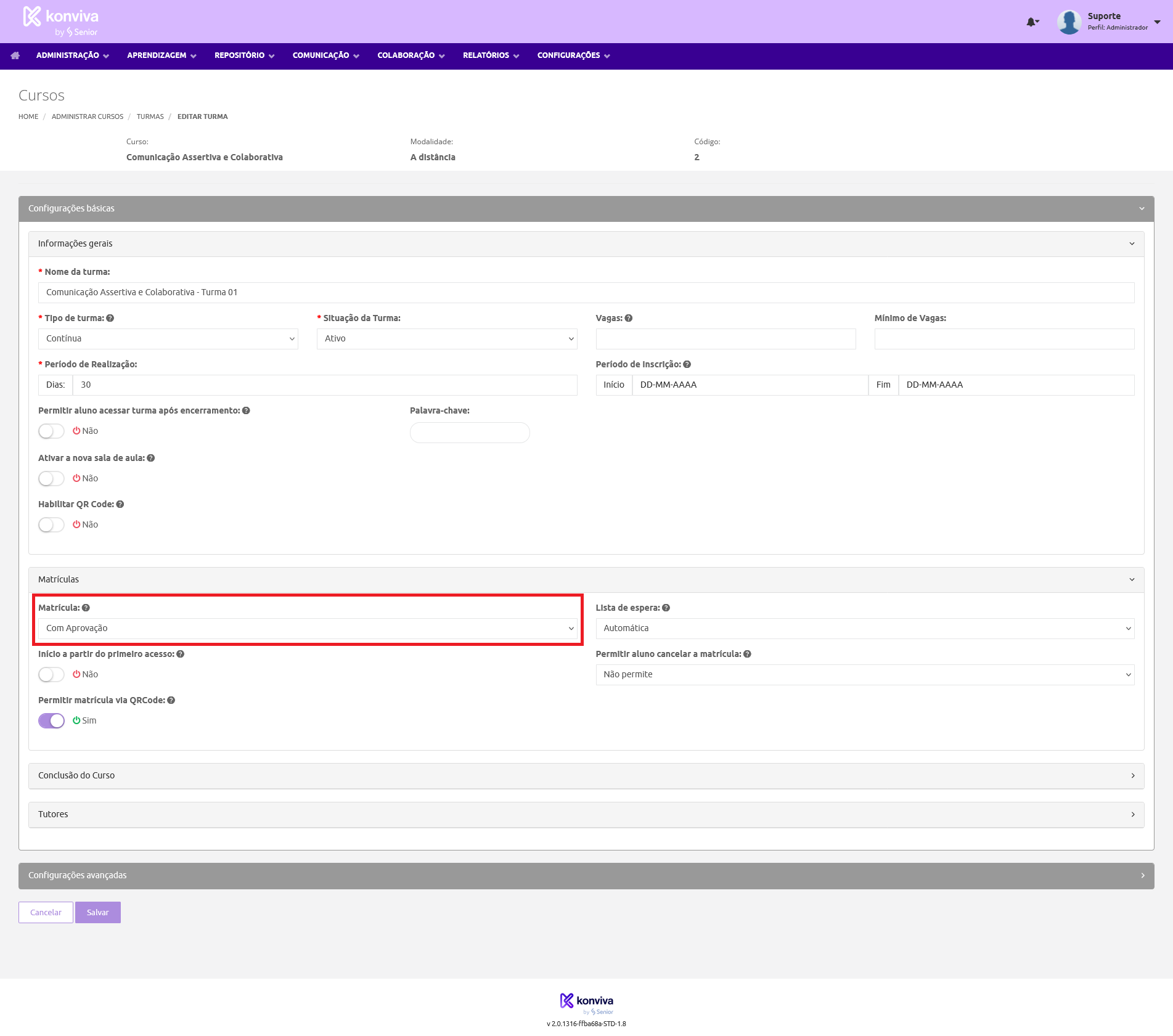1173x1036 pixels.
Task: Toggle Ativar a nova sala de aula switch
Action: point(51,478)
